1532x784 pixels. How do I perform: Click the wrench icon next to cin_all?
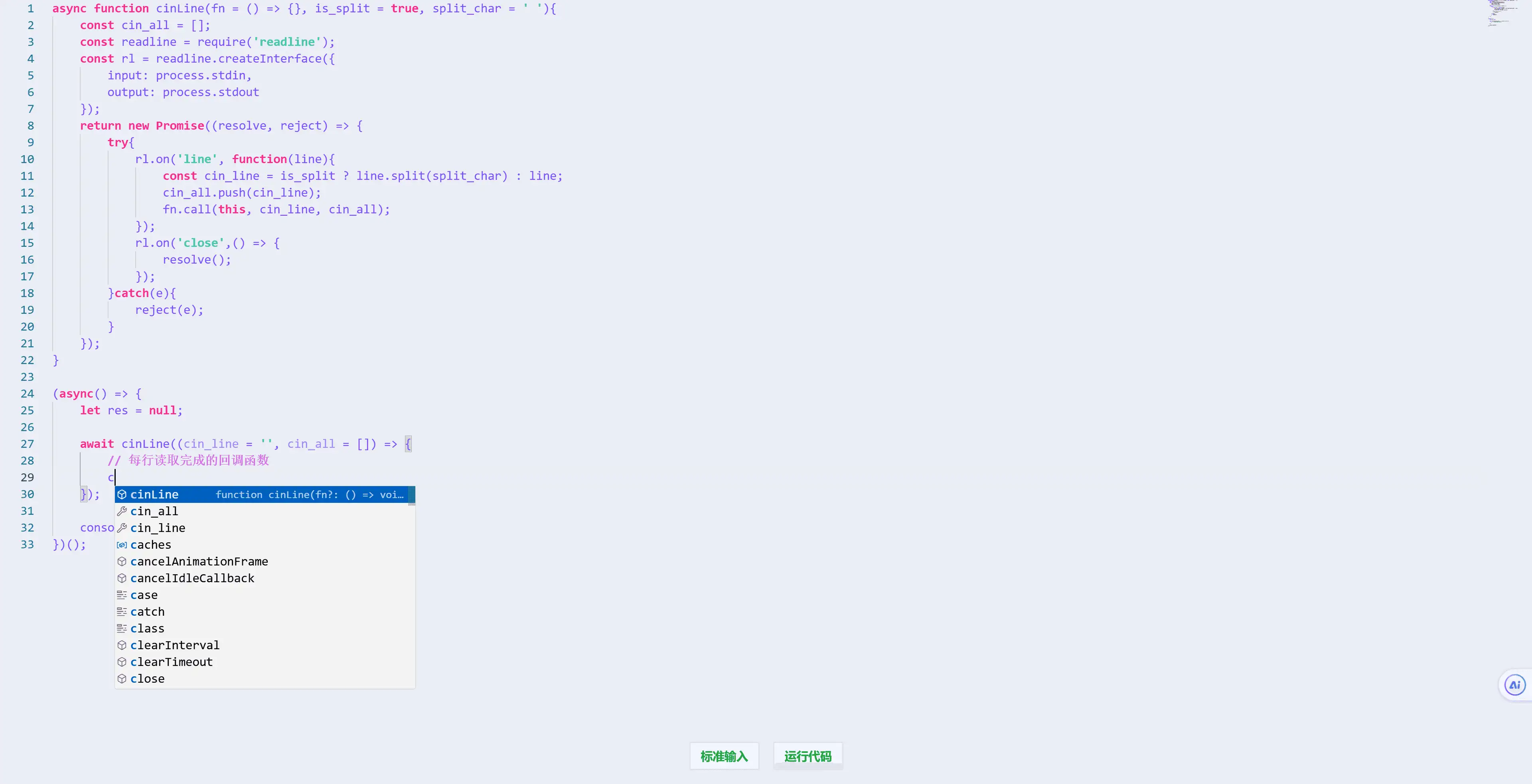[x=122, y=511]
